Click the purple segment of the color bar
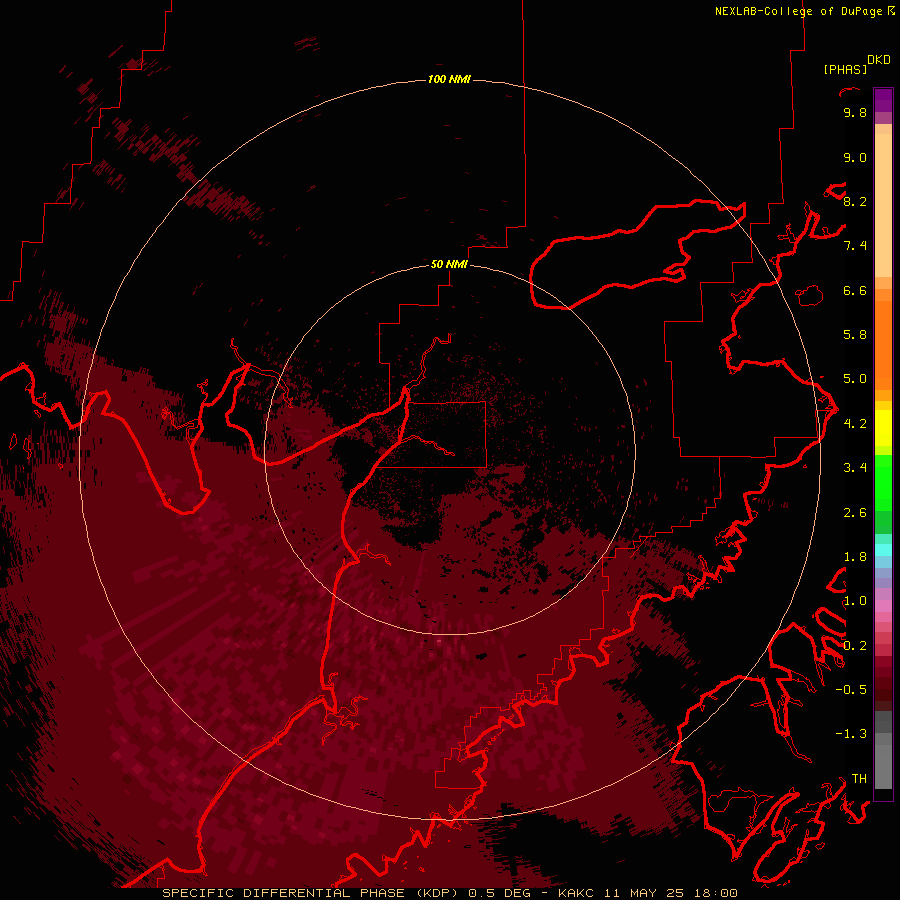The width and height of the screenshot is (900, 900). point(883,101)
